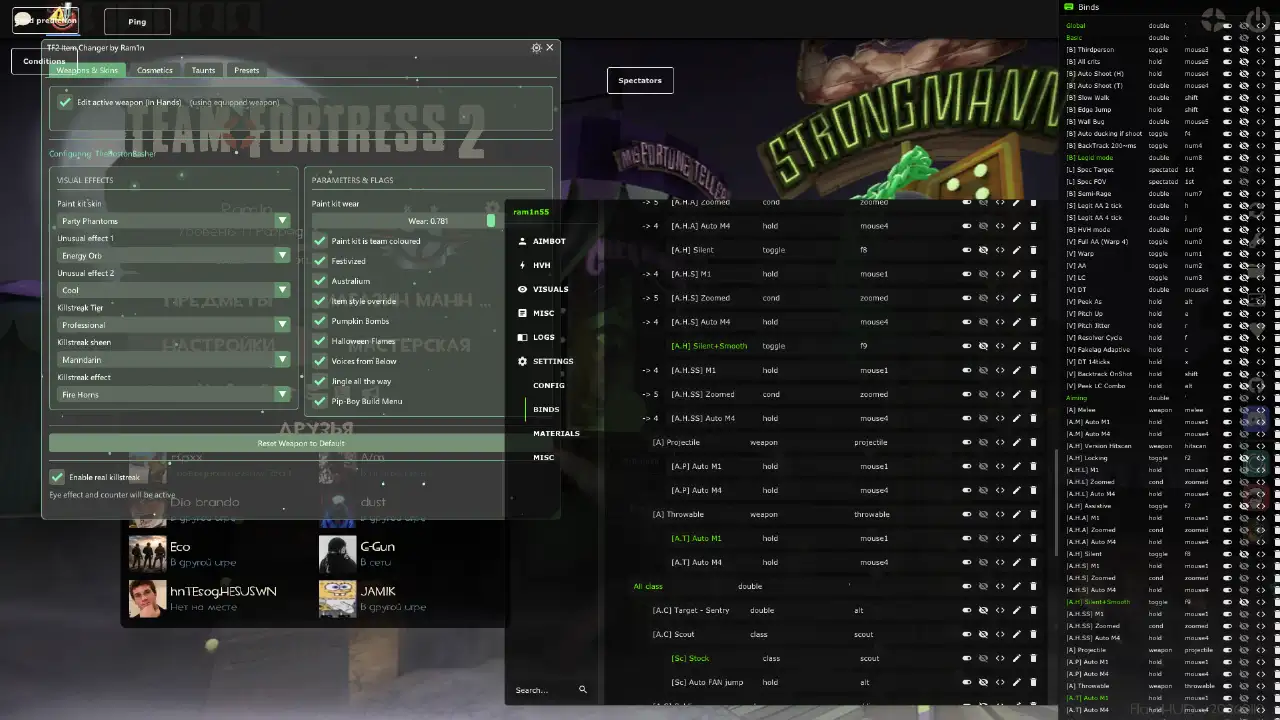The width and height of the screenshot is (1280, 720).
Task: Uncheck Enable real killstreak
Action: [57, 477]
